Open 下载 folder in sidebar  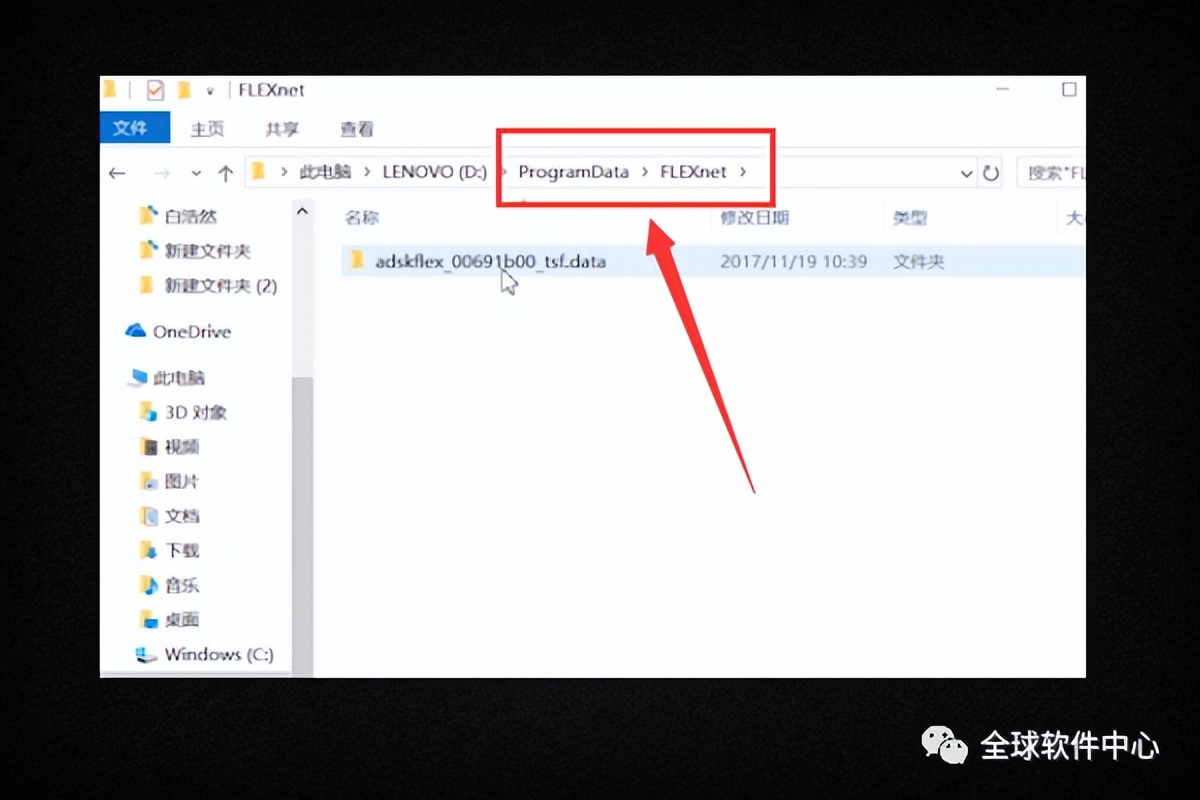coord(182,551)
